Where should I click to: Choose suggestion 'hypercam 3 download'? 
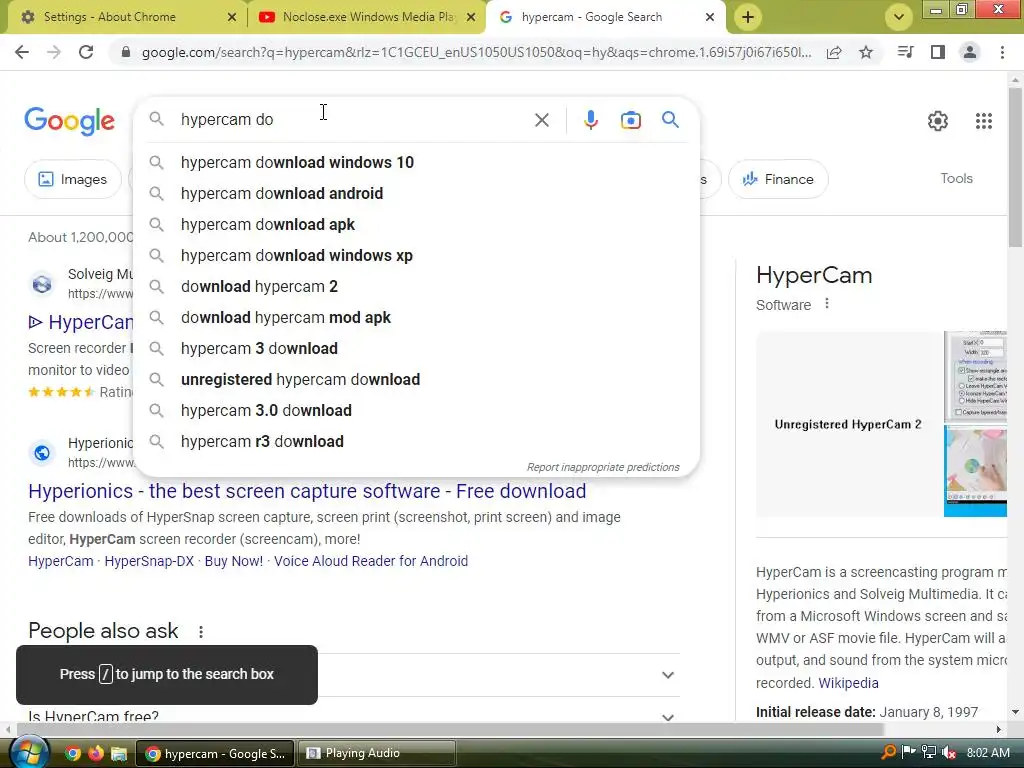coord(416,349)
